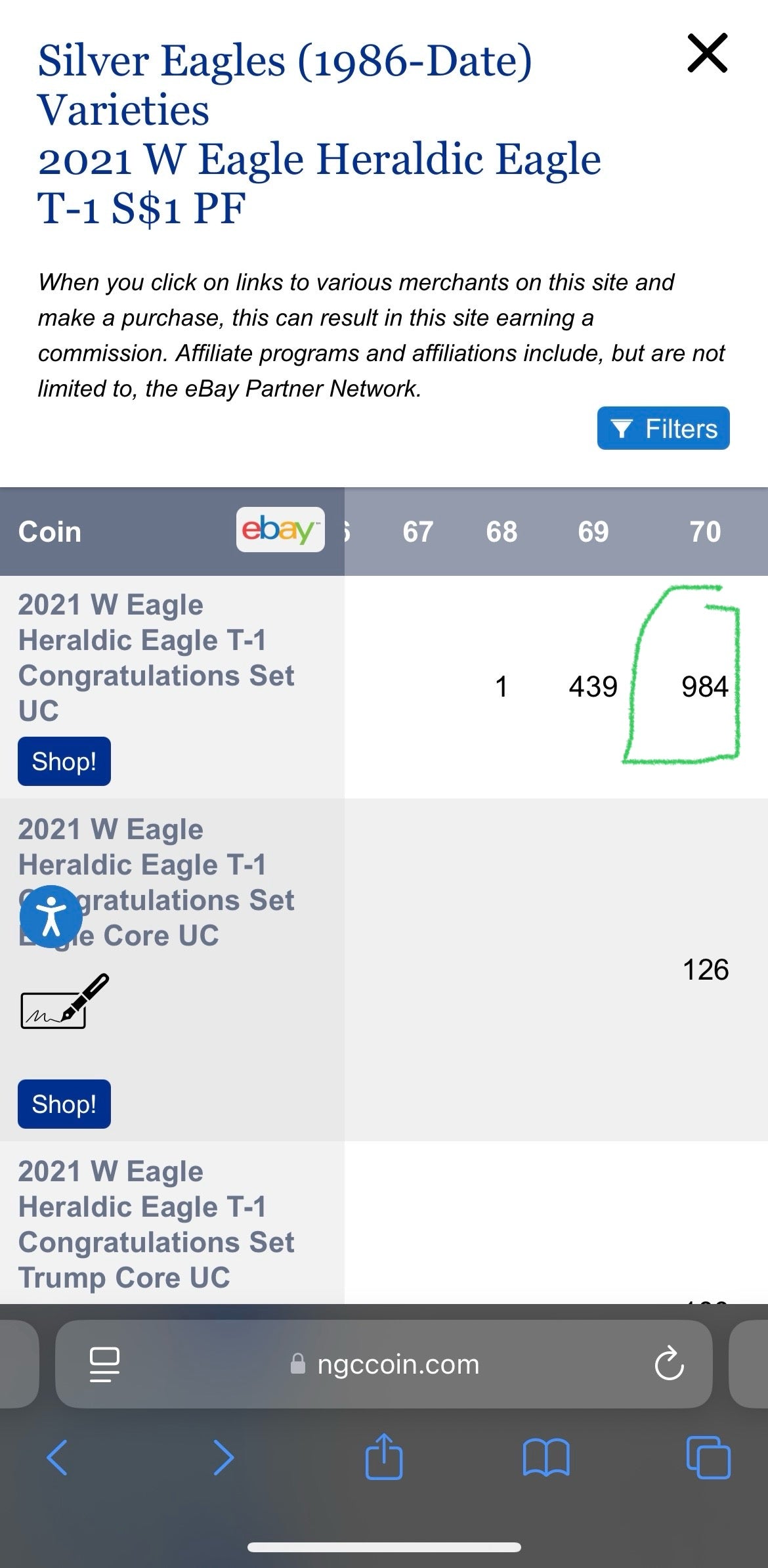Open the Filters button

[663, 429]
